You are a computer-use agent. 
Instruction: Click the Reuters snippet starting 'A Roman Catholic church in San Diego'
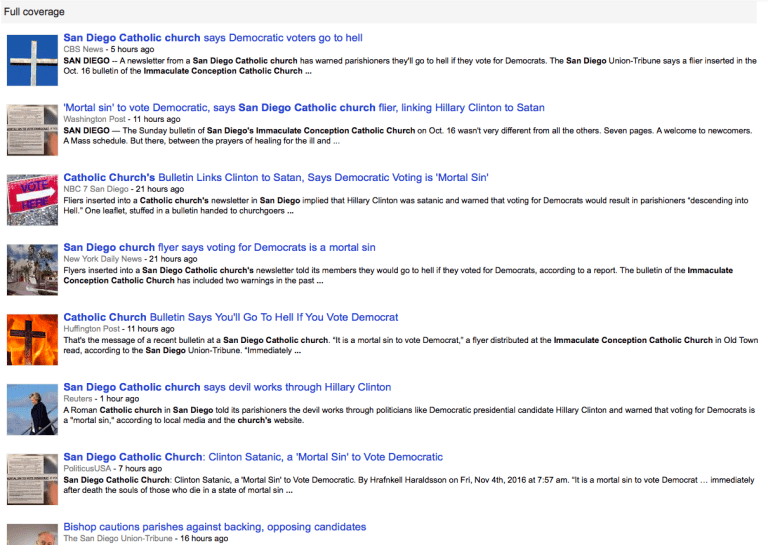(409, 415)
